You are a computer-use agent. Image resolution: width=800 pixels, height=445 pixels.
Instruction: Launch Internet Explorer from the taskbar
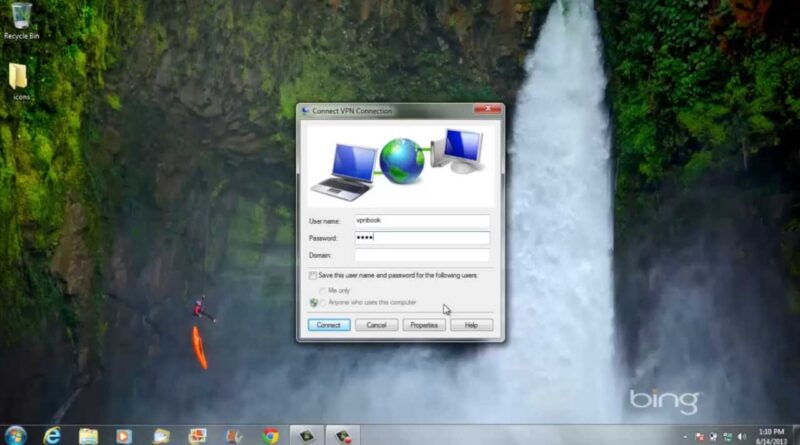(x=52, y=436)
